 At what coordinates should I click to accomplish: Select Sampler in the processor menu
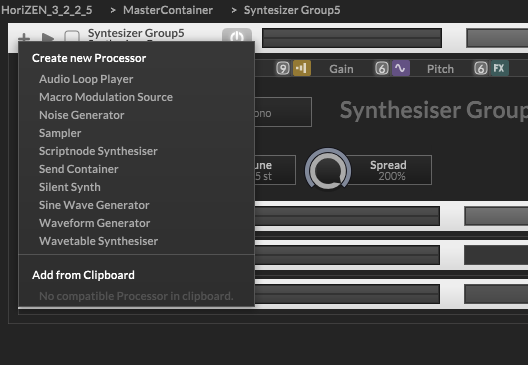[x=136, y=133]
